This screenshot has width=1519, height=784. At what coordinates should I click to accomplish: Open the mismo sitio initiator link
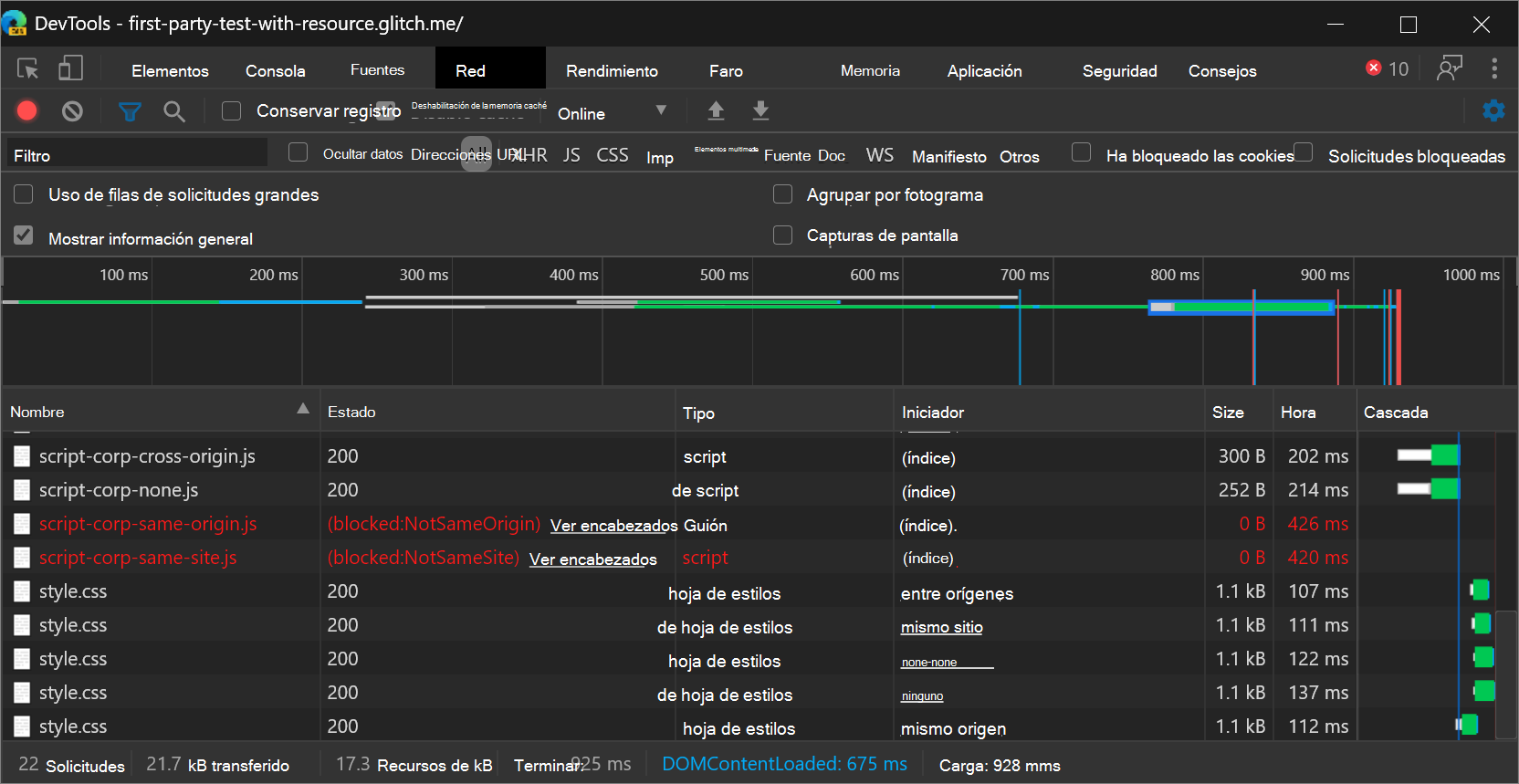[942, 627]
